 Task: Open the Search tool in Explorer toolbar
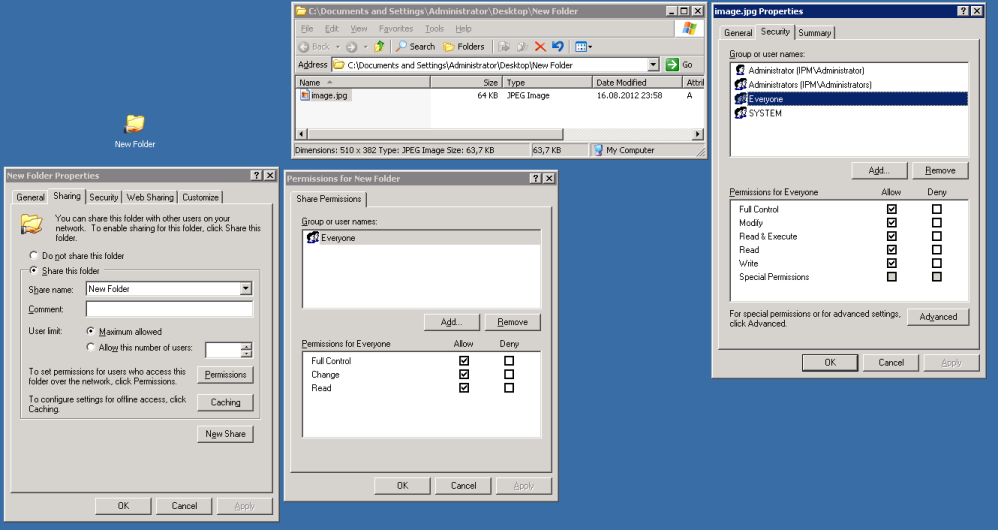(415, 46)
